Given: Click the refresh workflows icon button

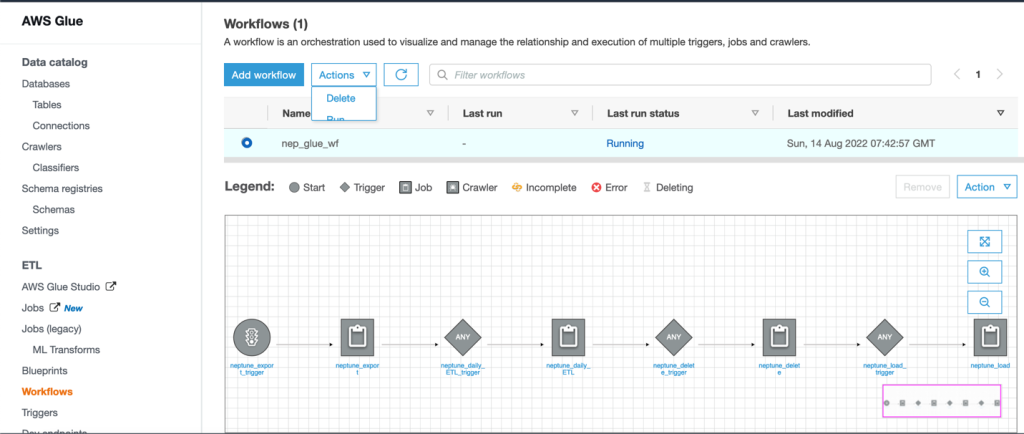Looking at the screenshot, I should (x=401, y=74).
